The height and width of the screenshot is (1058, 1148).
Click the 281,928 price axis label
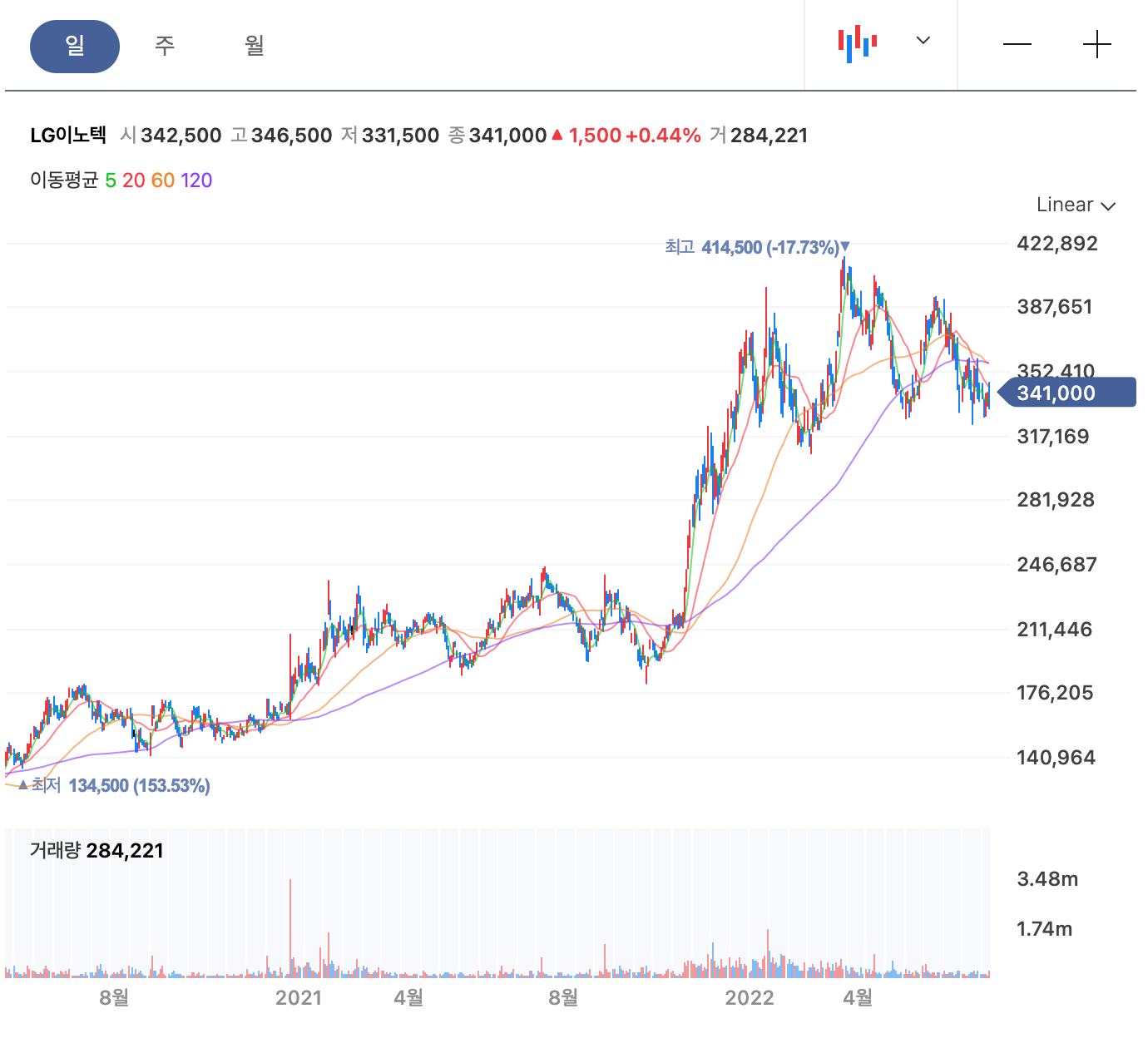click(1056, 500)
